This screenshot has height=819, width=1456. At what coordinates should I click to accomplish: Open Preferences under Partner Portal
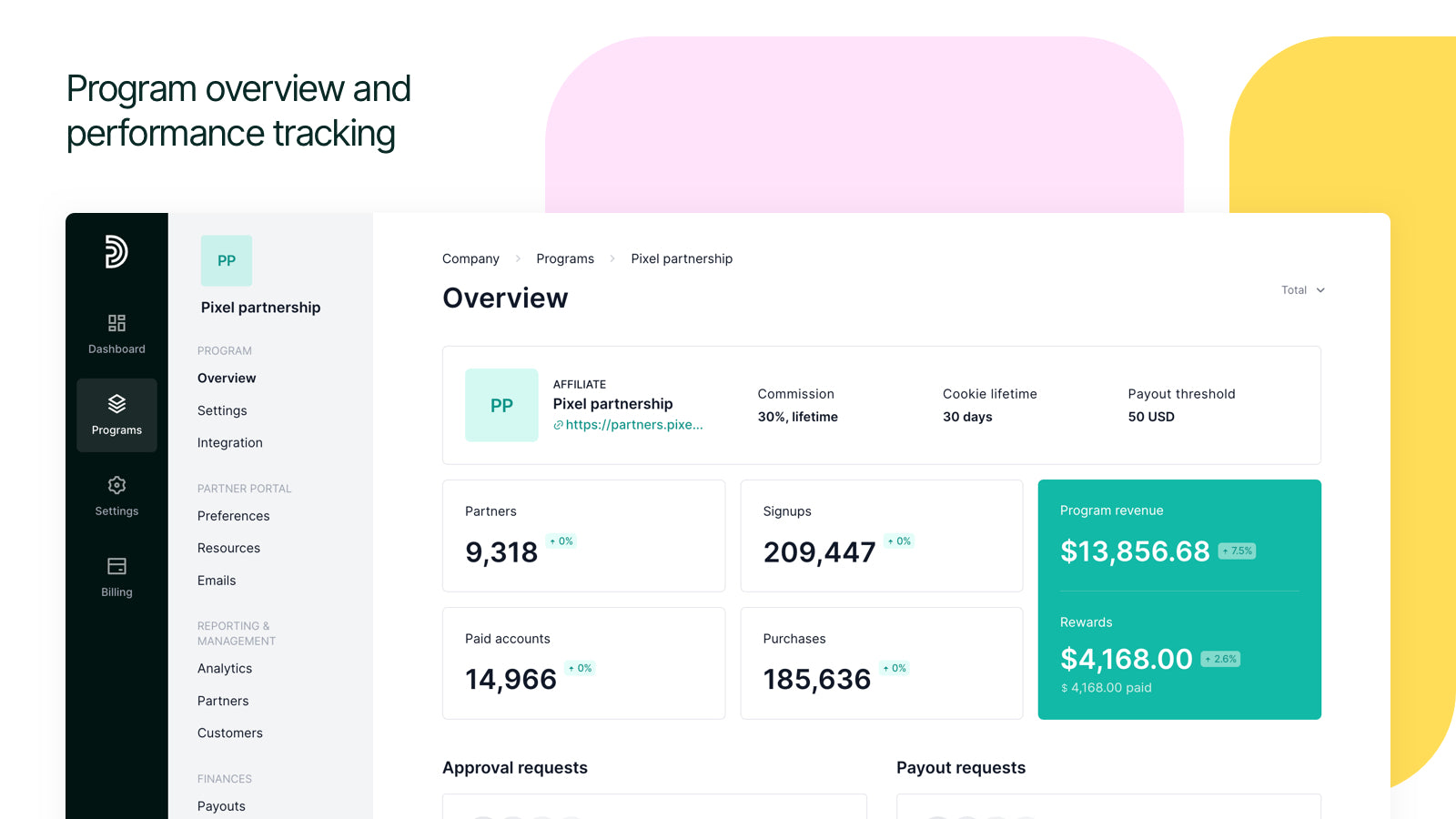click(233, 515)
